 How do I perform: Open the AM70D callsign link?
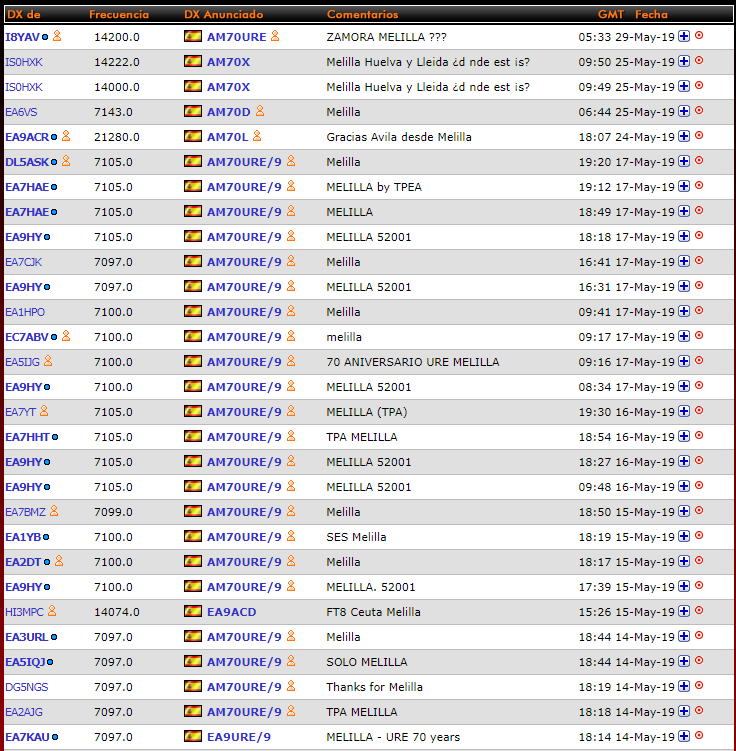tap(228, 111)
